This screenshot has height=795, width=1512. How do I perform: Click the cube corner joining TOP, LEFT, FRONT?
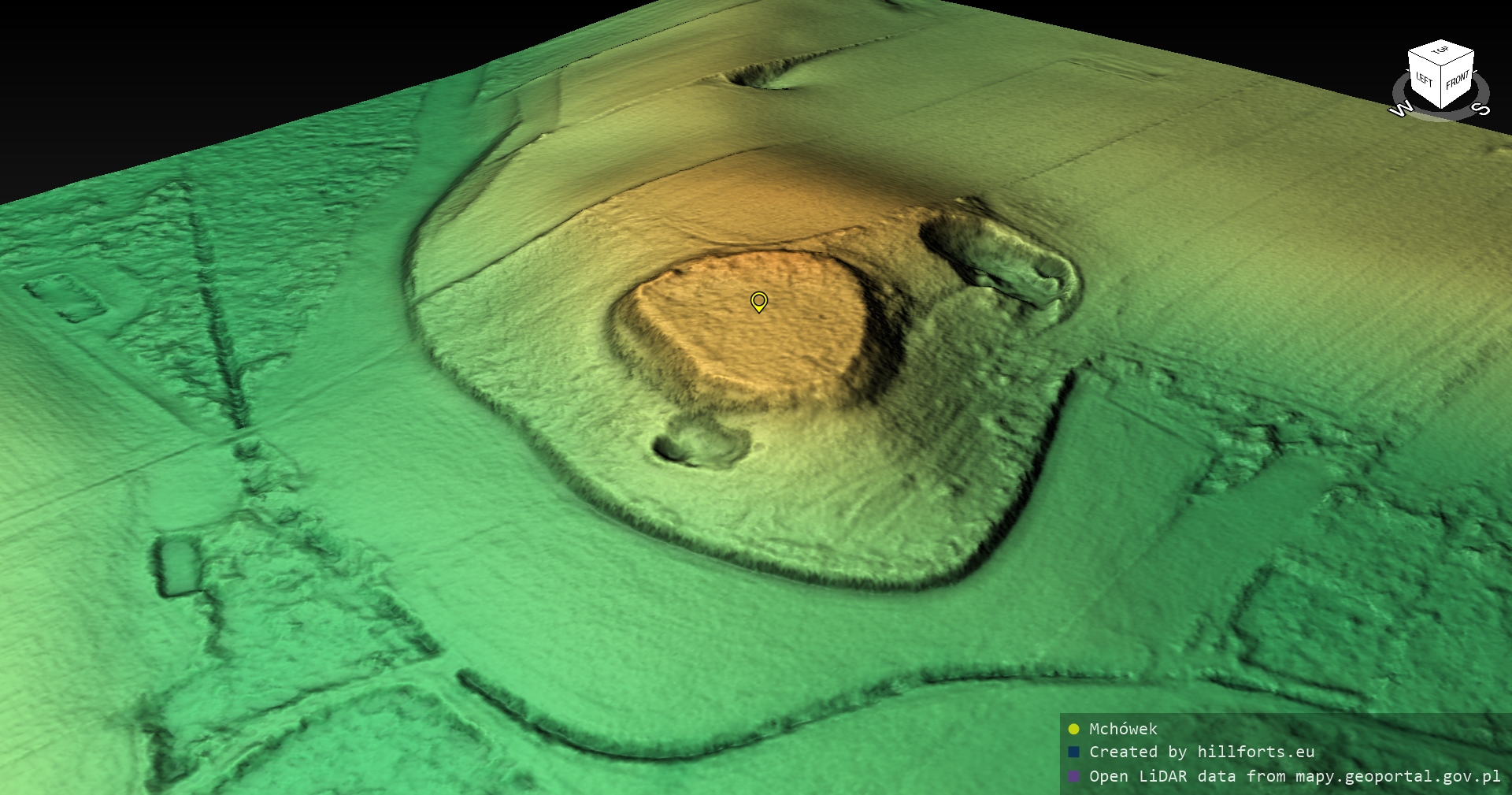tap(1441, 66)
